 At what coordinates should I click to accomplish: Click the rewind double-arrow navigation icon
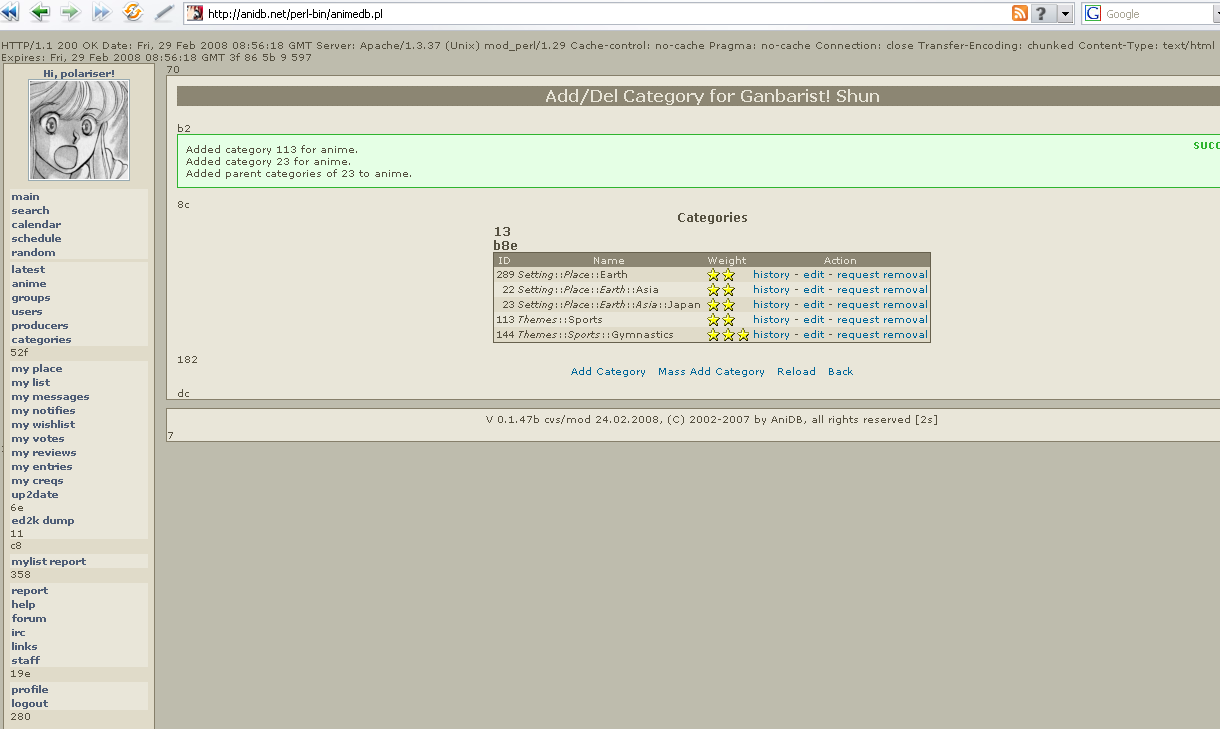10,13
